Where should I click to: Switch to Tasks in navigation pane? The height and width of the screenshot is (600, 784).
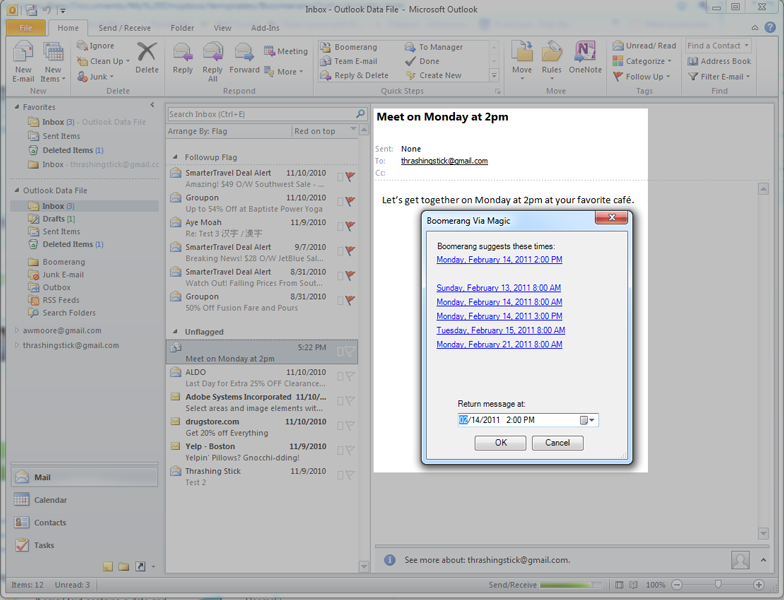tap(84, 545)
